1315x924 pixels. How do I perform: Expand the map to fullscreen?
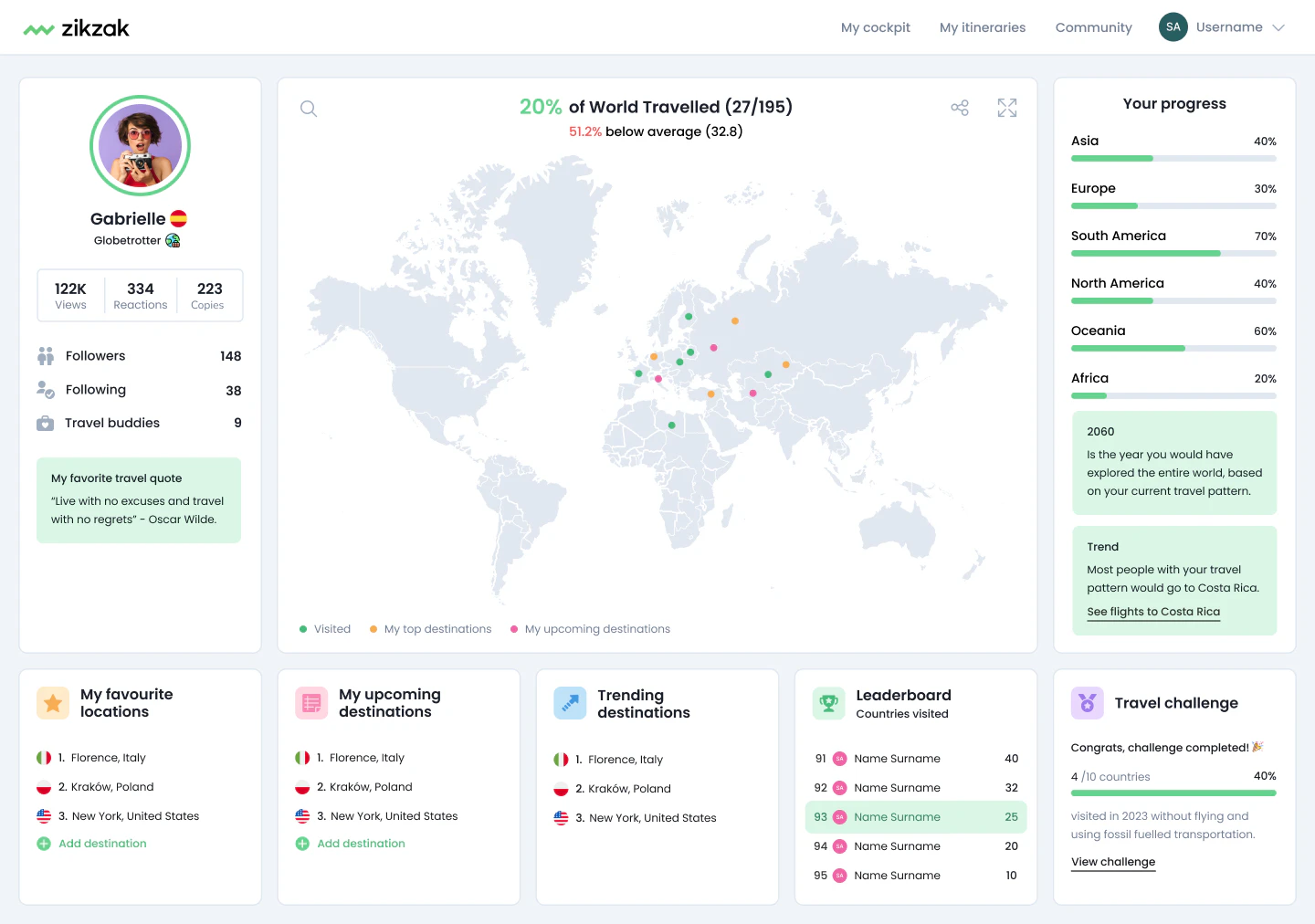pyautogui.click(x=1007, y=108)
